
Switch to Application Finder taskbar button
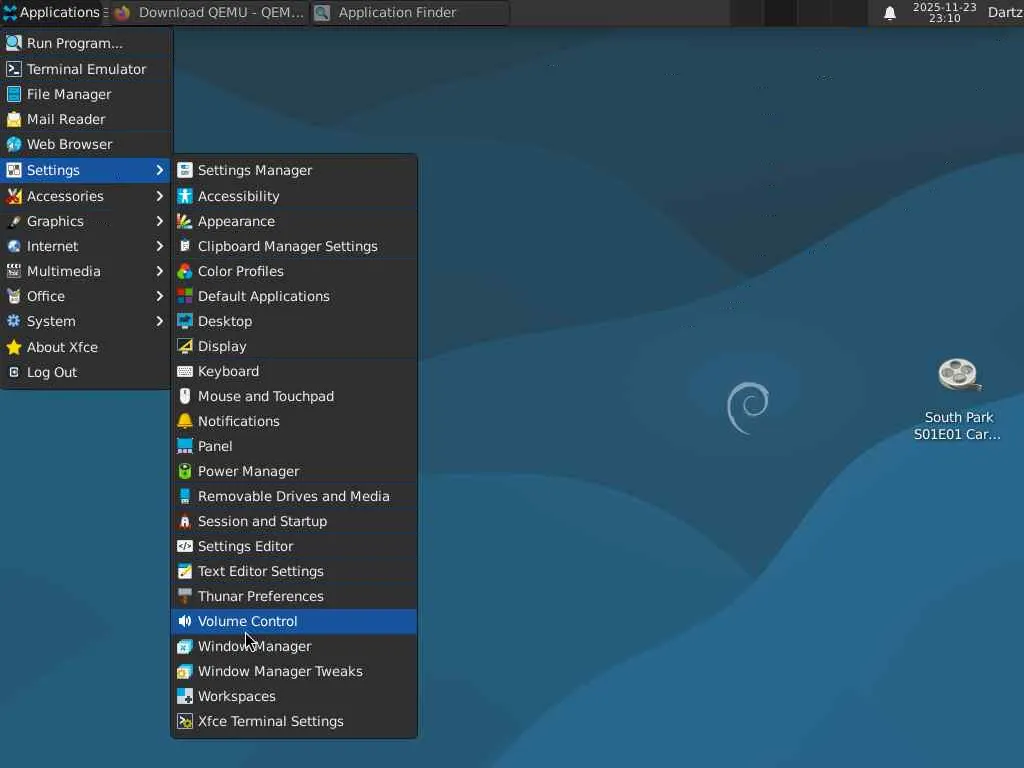click(409, 12)
